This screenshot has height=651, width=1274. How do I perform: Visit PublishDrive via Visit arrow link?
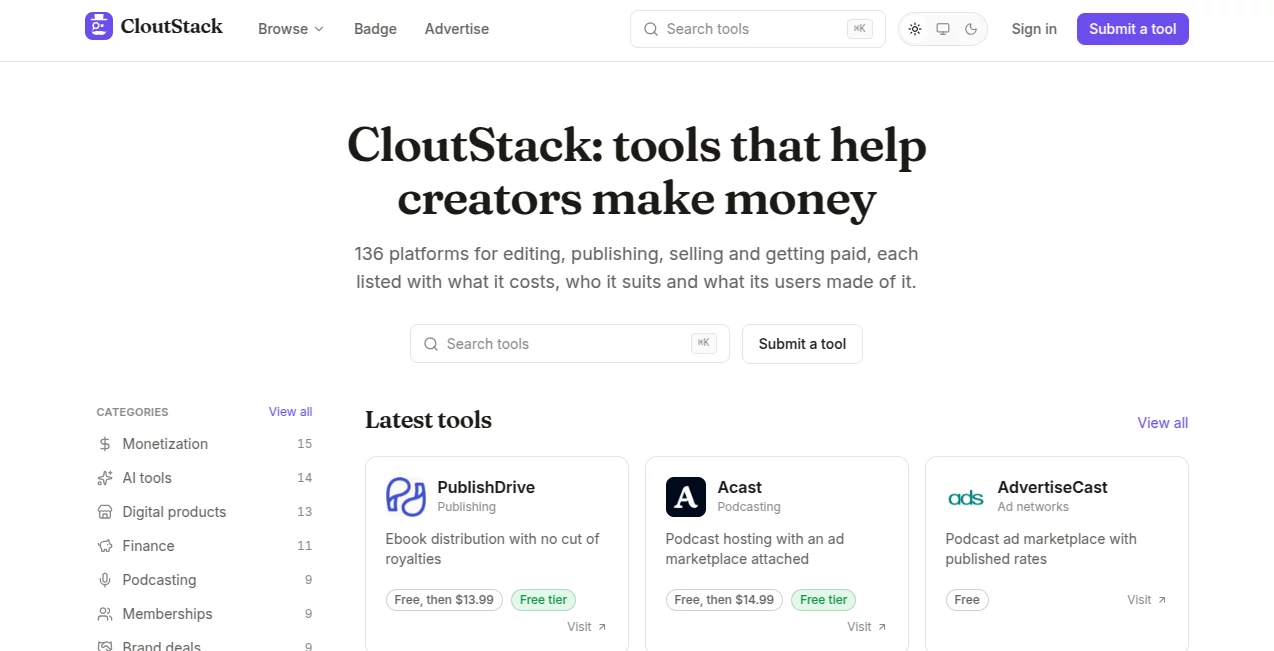pyautogui.click(x=587, y=627)
